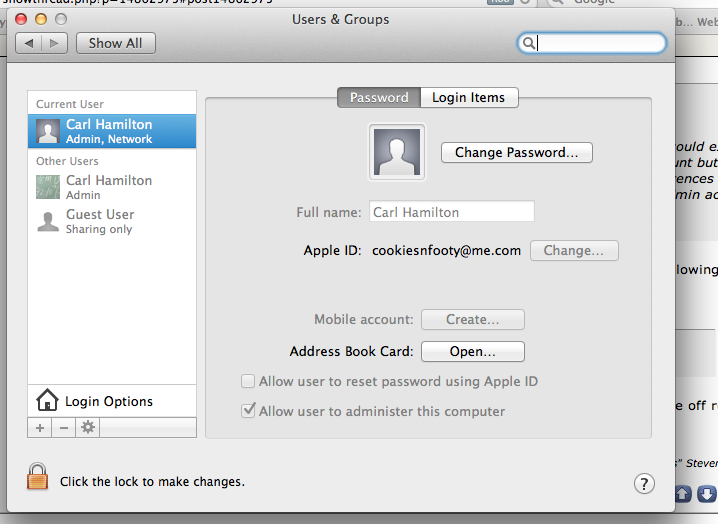Click the lock icon to make changes
This screenshot has width=718, height=524.
(38, 476)
